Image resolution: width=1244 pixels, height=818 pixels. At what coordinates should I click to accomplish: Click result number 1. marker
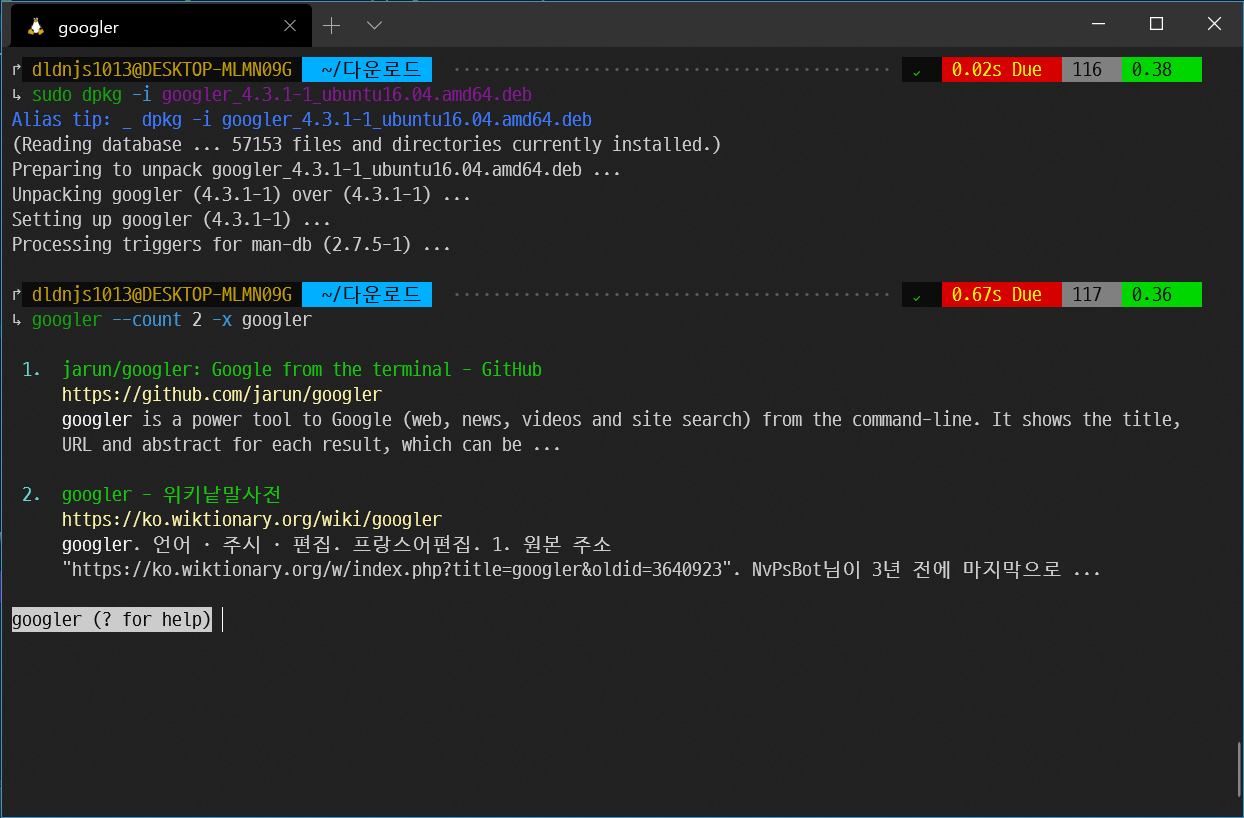click(x=32, y=370)
